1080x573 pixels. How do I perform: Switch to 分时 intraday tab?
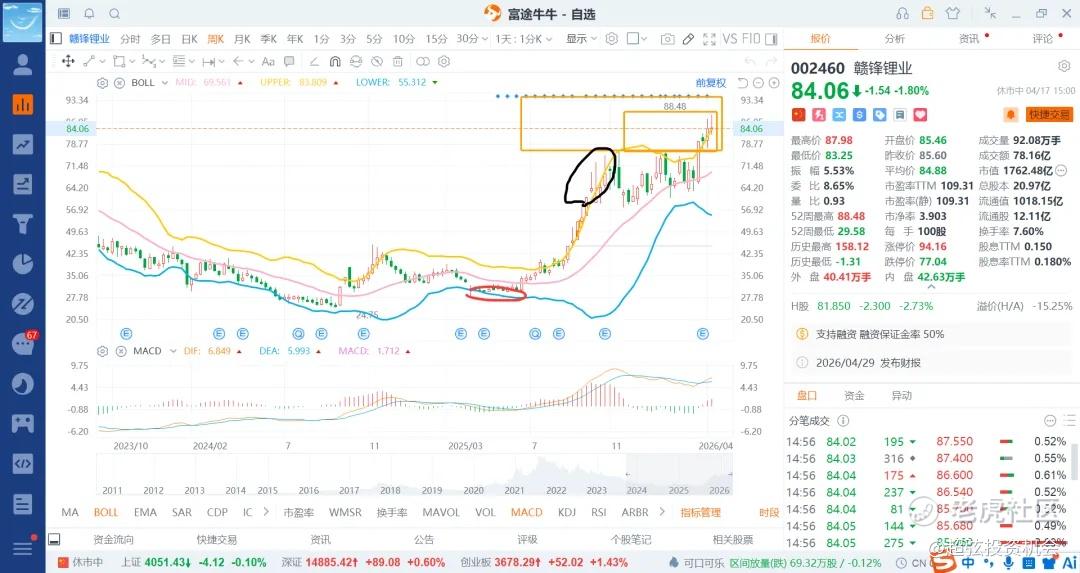pyautogui.click(x=130, y=39)
